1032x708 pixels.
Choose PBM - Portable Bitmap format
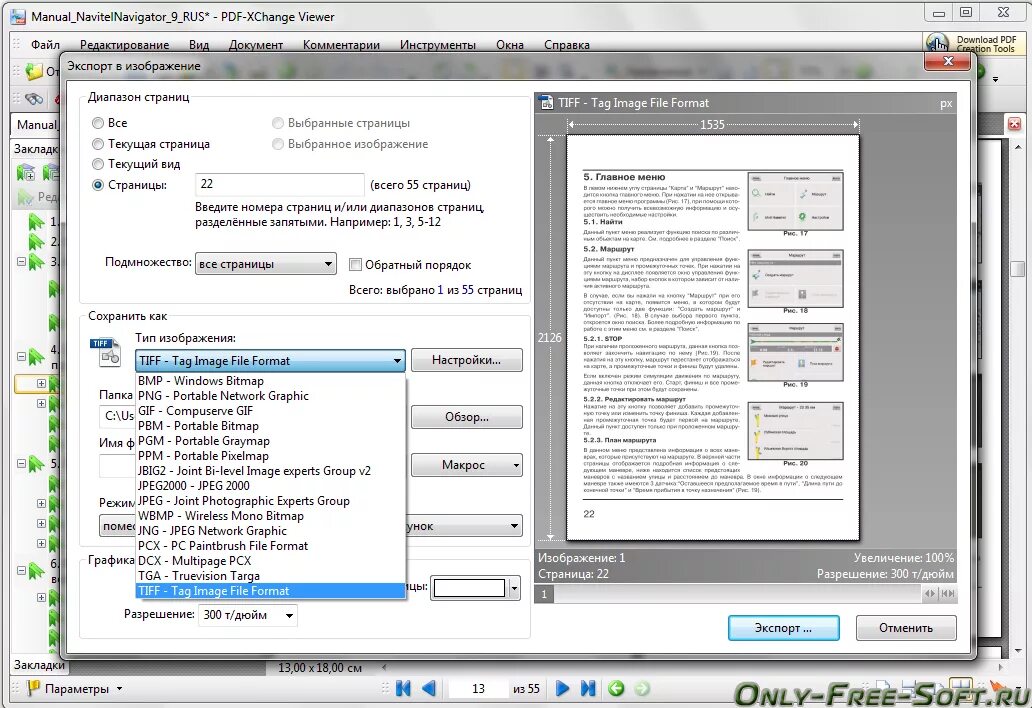271,426
